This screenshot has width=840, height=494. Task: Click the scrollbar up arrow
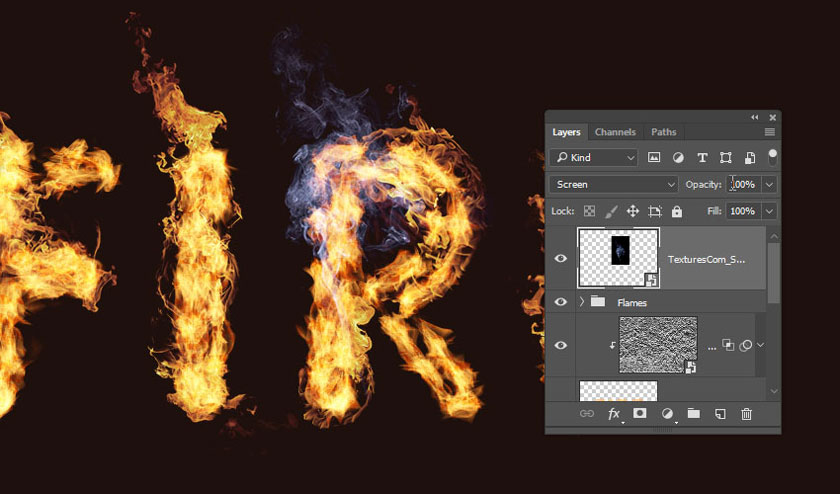(774, 236)
